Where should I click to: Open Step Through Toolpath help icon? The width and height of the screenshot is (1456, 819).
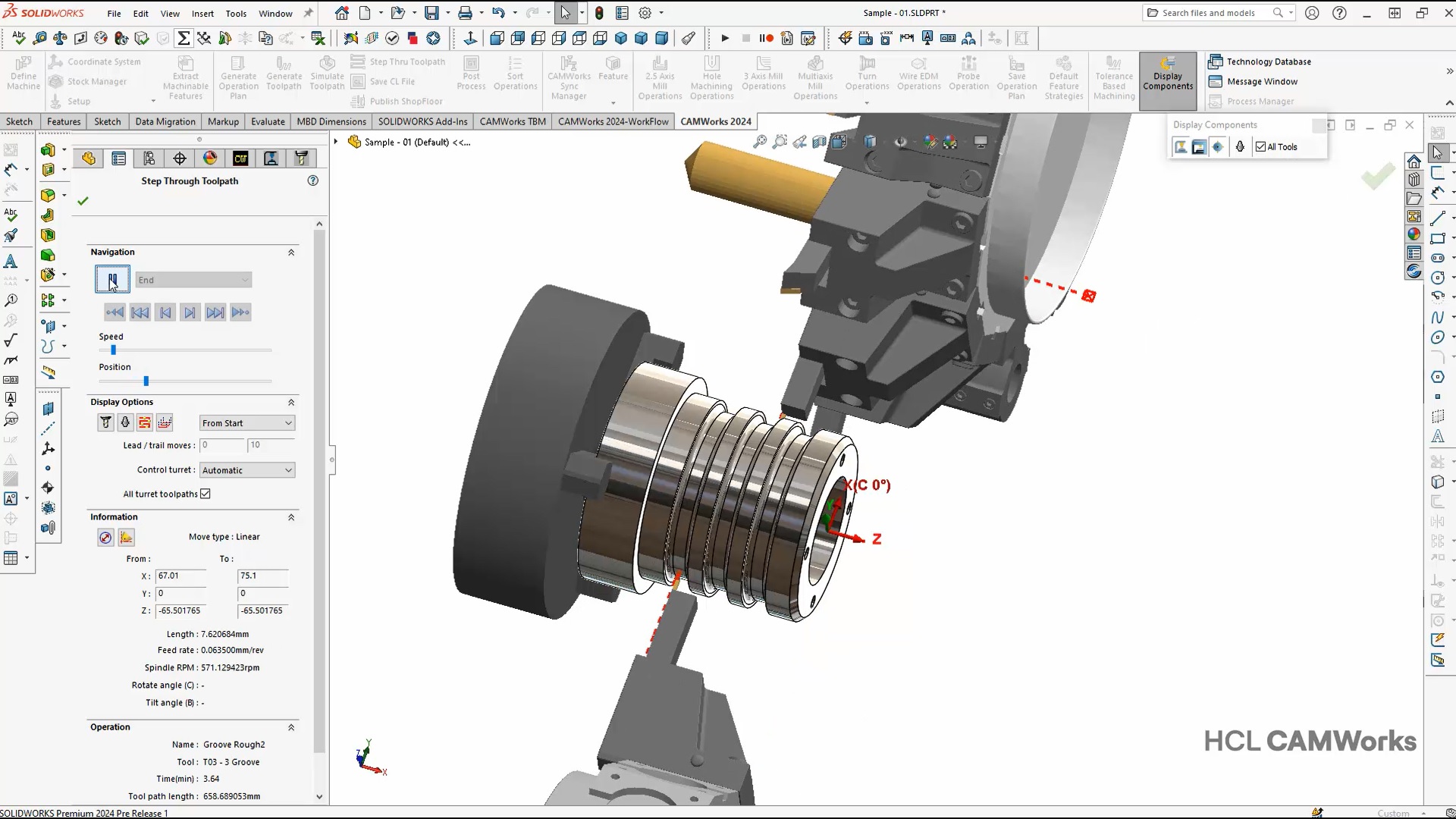313,180
